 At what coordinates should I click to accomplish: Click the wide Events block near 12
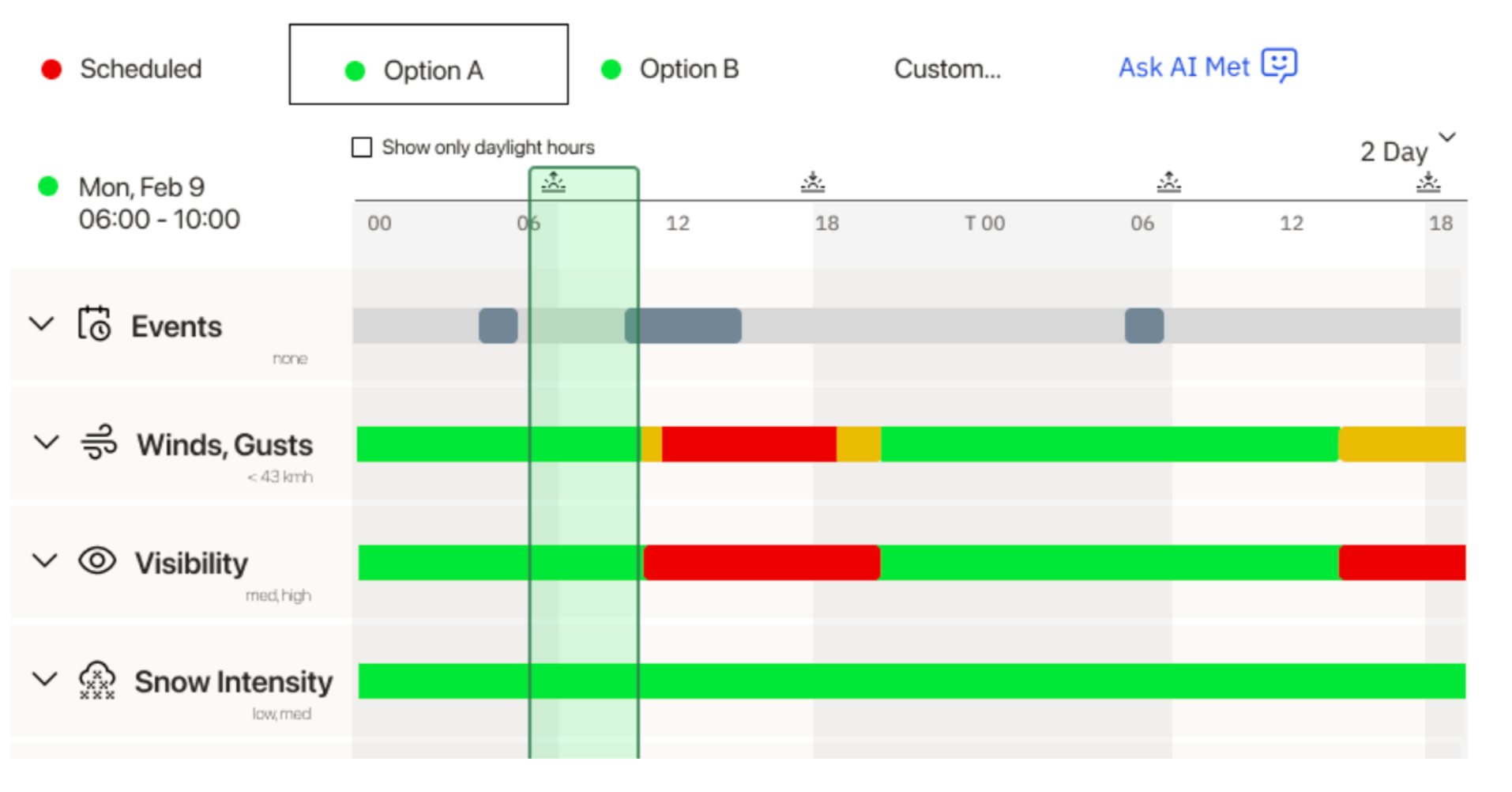tap(683, 326)
